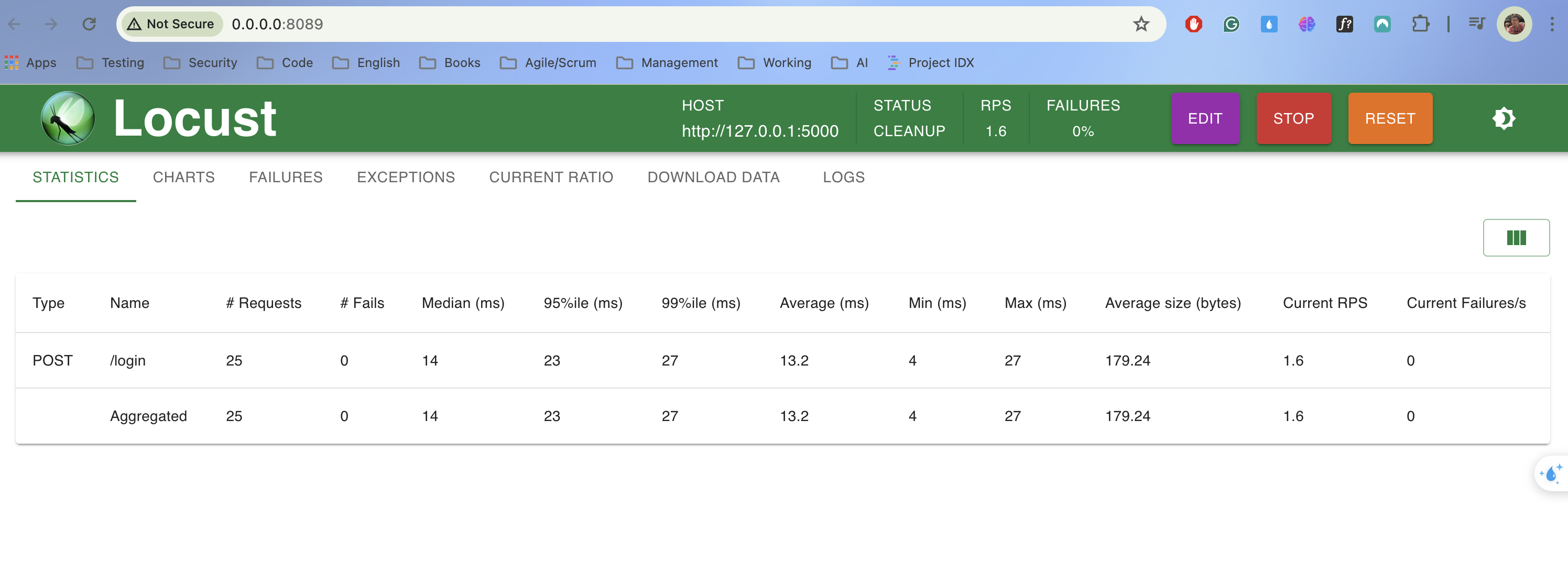
Task: Click the Locust logo icon
Action: pos(68,118)
